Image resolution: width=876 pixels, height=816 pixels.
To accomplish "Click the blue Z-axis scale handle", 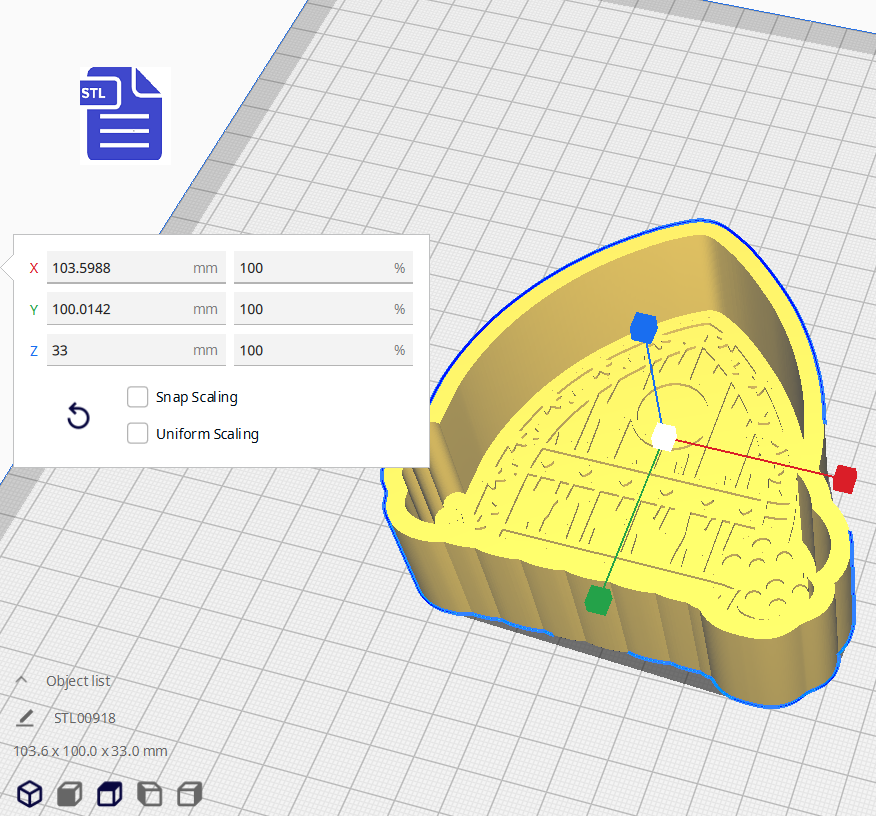I will coord(642,326).
